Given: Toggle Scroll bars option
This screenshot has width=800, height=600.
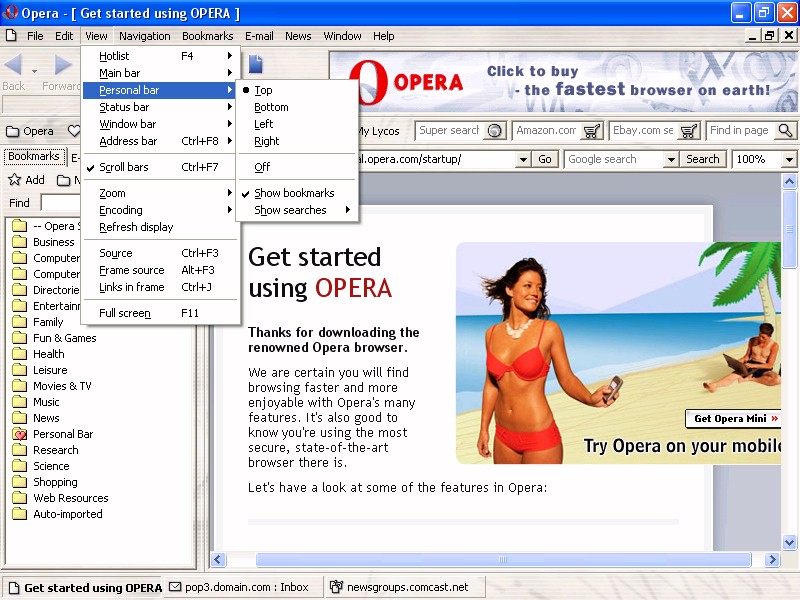Looking at the screenshot, I should tap(160, 167).
